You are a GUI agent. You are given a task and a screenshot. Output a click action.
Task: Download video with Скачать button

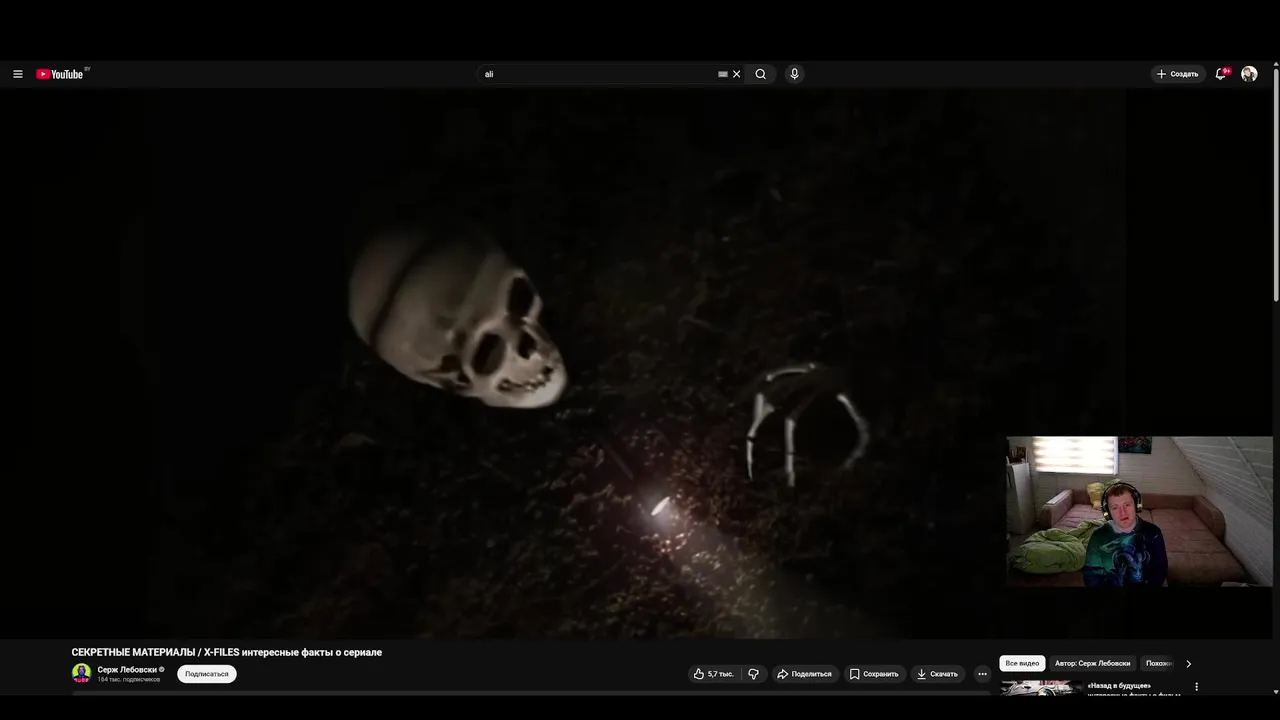[938, 674]
